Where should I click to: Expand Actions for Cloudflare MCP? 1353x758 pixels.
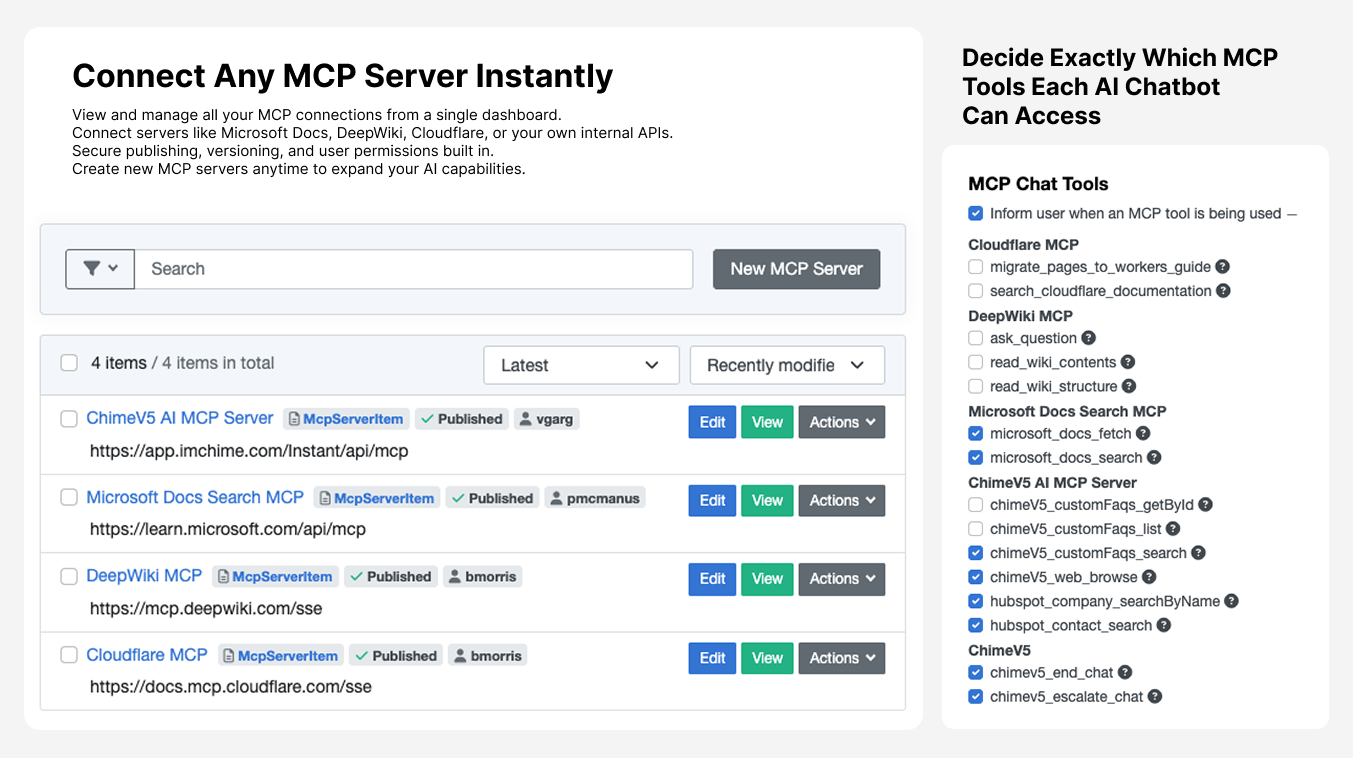tap(842, 658)
